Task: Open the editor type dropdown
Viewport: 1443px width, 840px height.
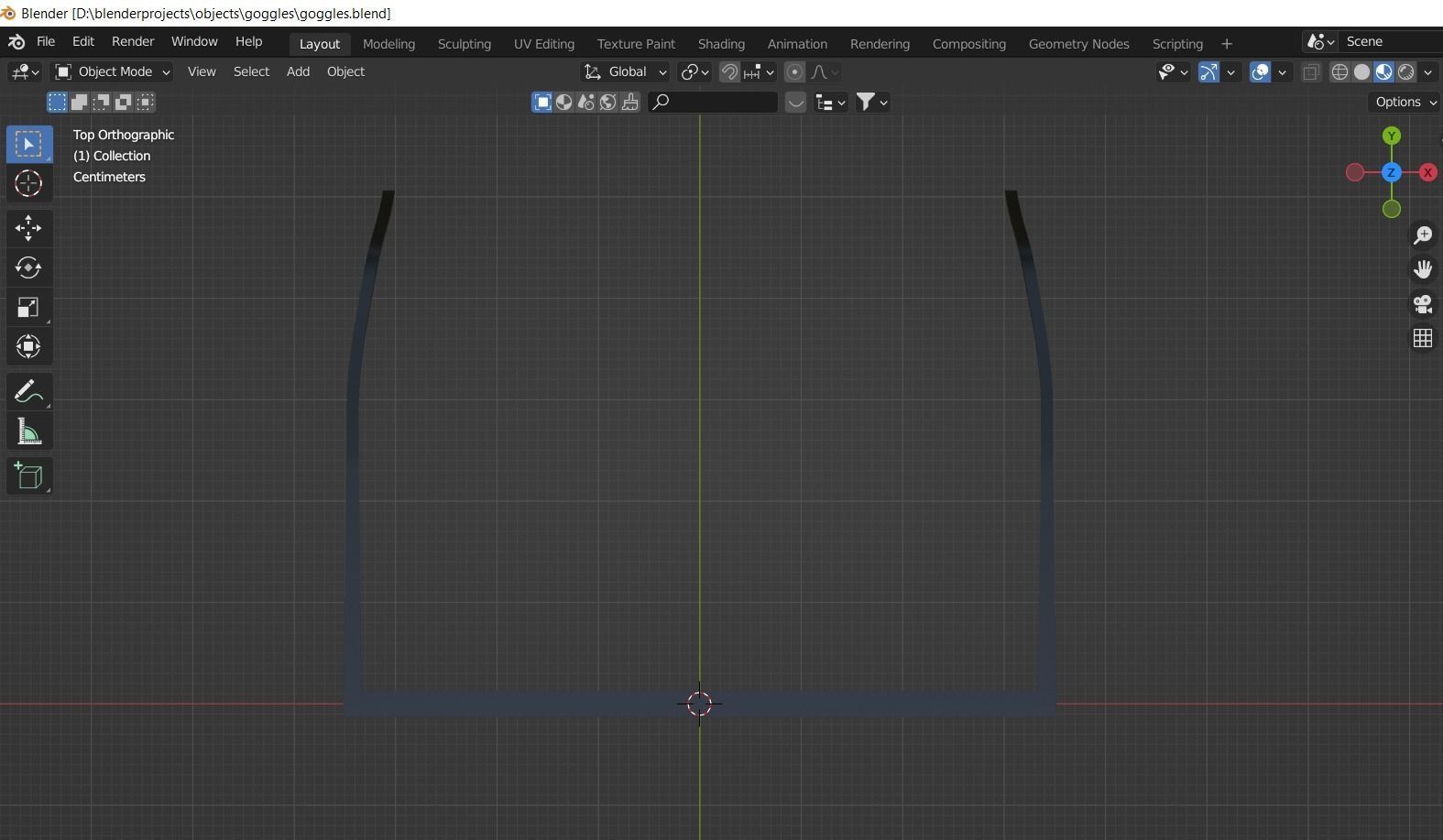Action: click(24, 71)
